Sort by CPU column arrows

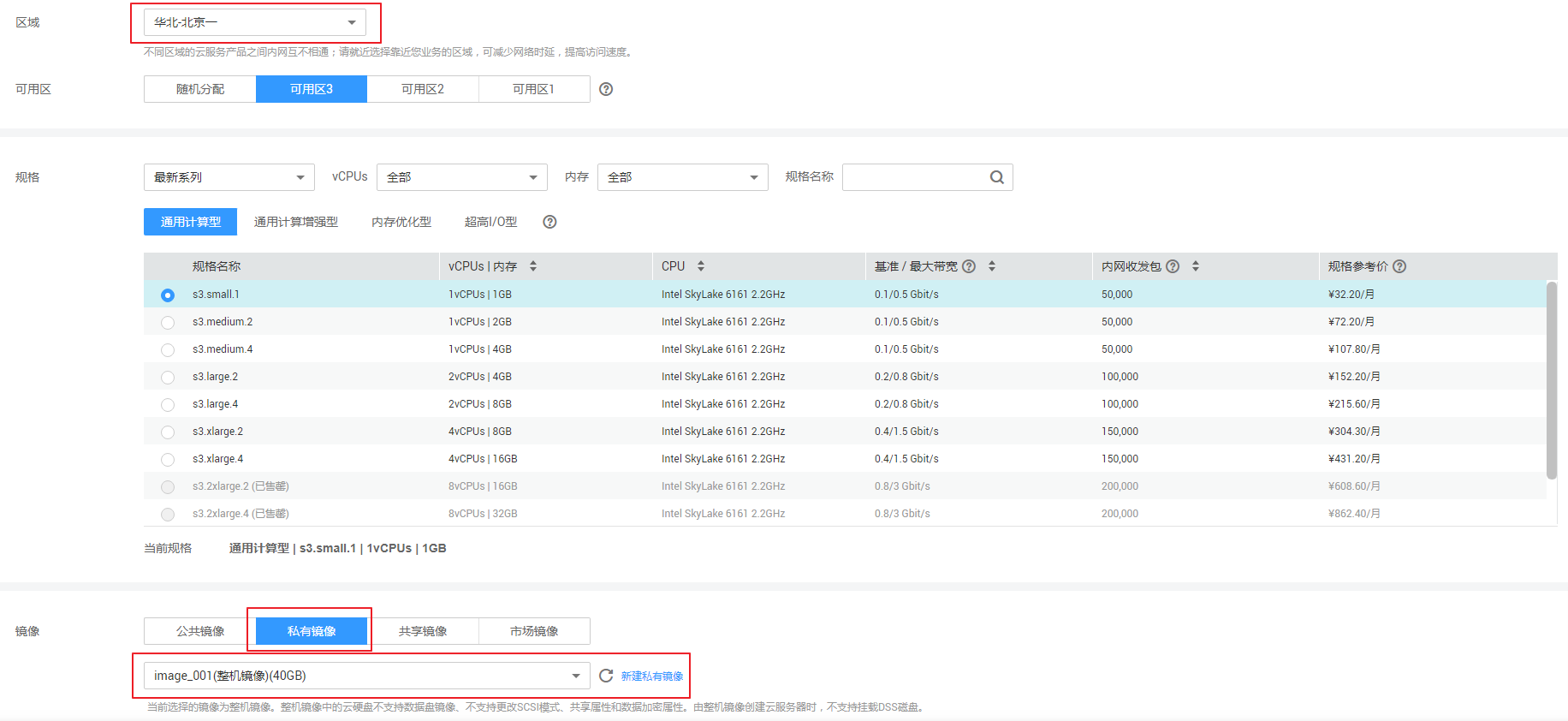click(x=701, y=266)
